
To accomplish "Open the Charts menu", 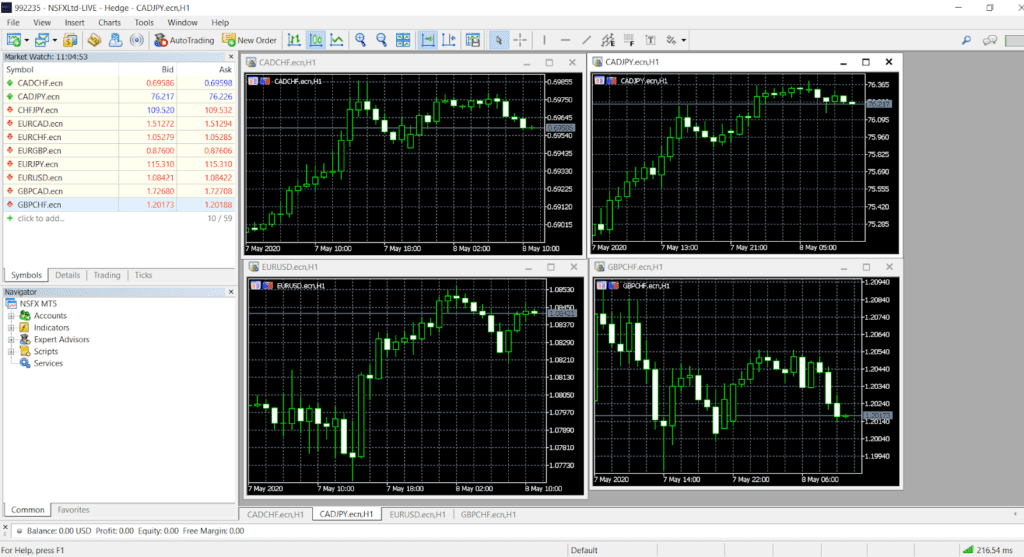I will point(109,22).
